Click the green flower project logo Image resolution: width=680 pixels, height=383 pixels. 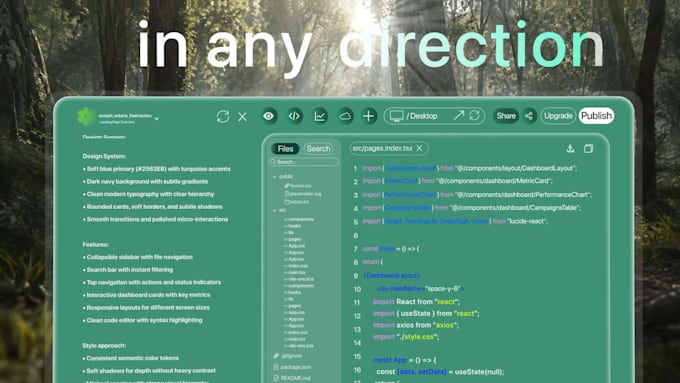(x=86, y=116)
